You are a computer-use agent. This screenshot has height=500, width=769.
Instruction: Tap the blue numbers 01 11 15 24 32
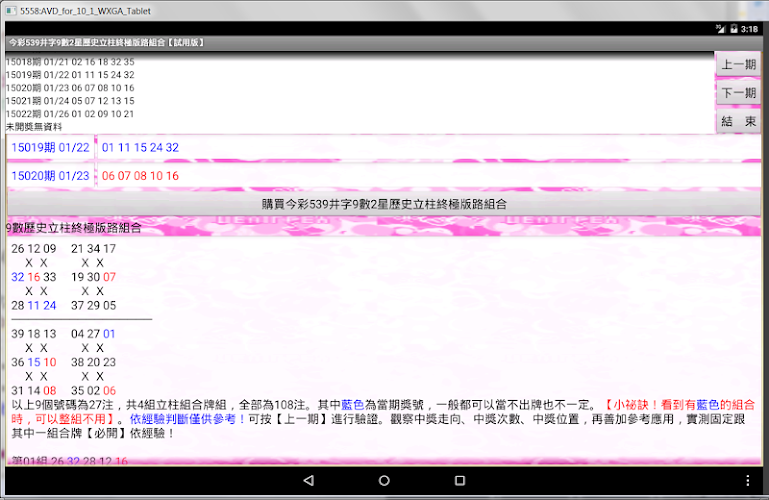140,148
